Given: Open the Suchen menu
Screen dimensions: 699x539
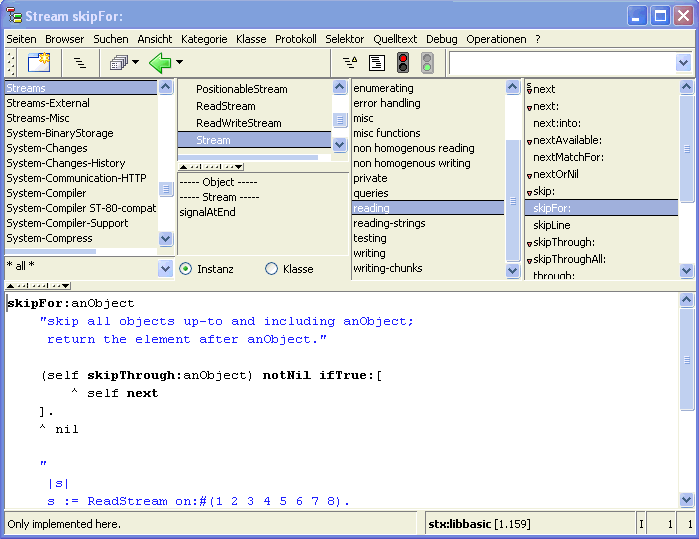Looking at the screenshot, I should 111,39.
